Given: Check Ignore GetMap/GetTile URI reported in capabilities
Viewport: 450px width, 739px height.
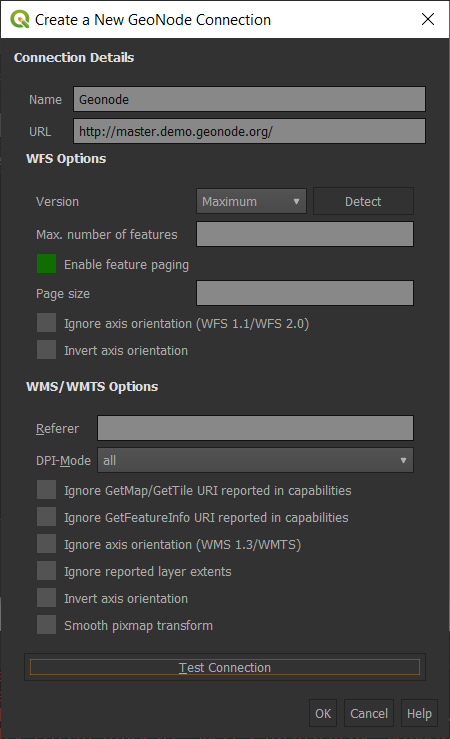Looking at the screenshot, I should (46, 490).
